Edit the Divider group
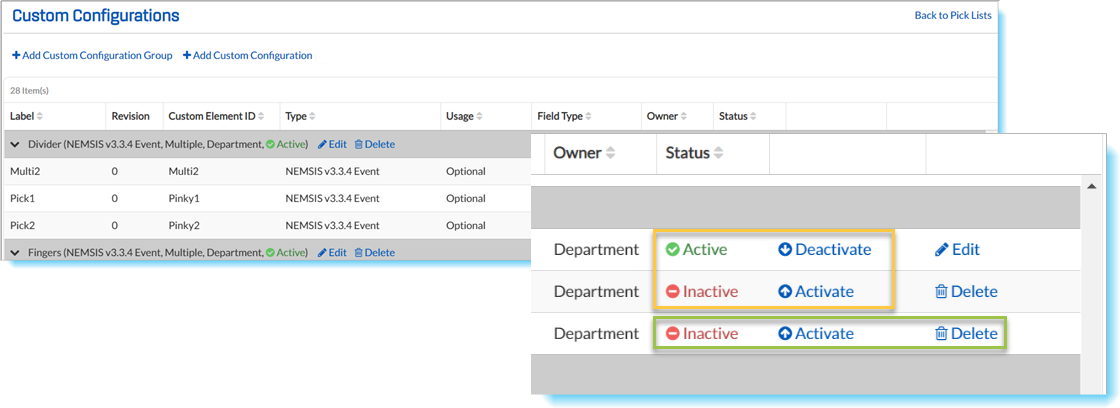1120x408 pixels. 332,144
